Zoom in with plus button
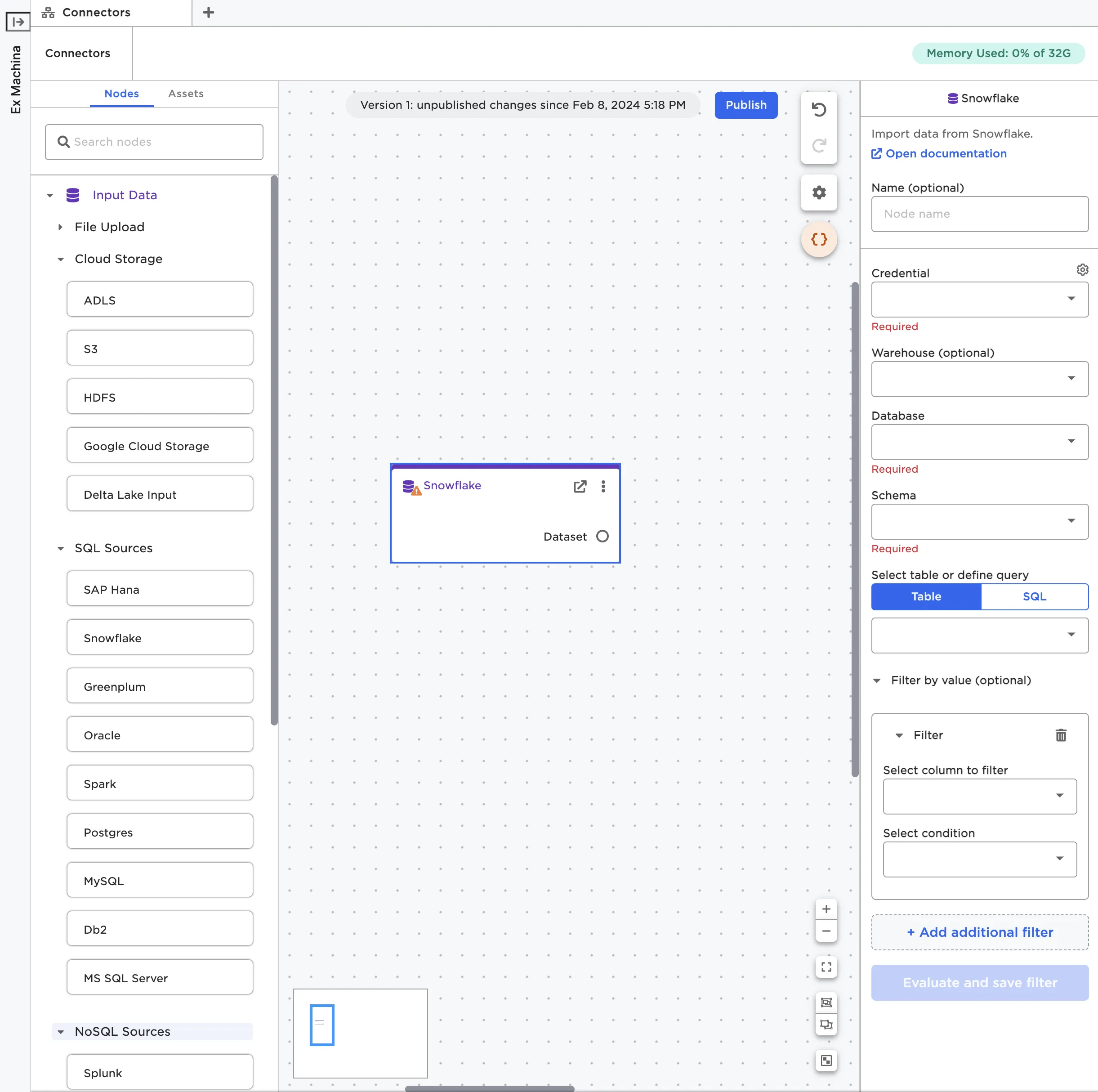 click(x=826, y=909)
